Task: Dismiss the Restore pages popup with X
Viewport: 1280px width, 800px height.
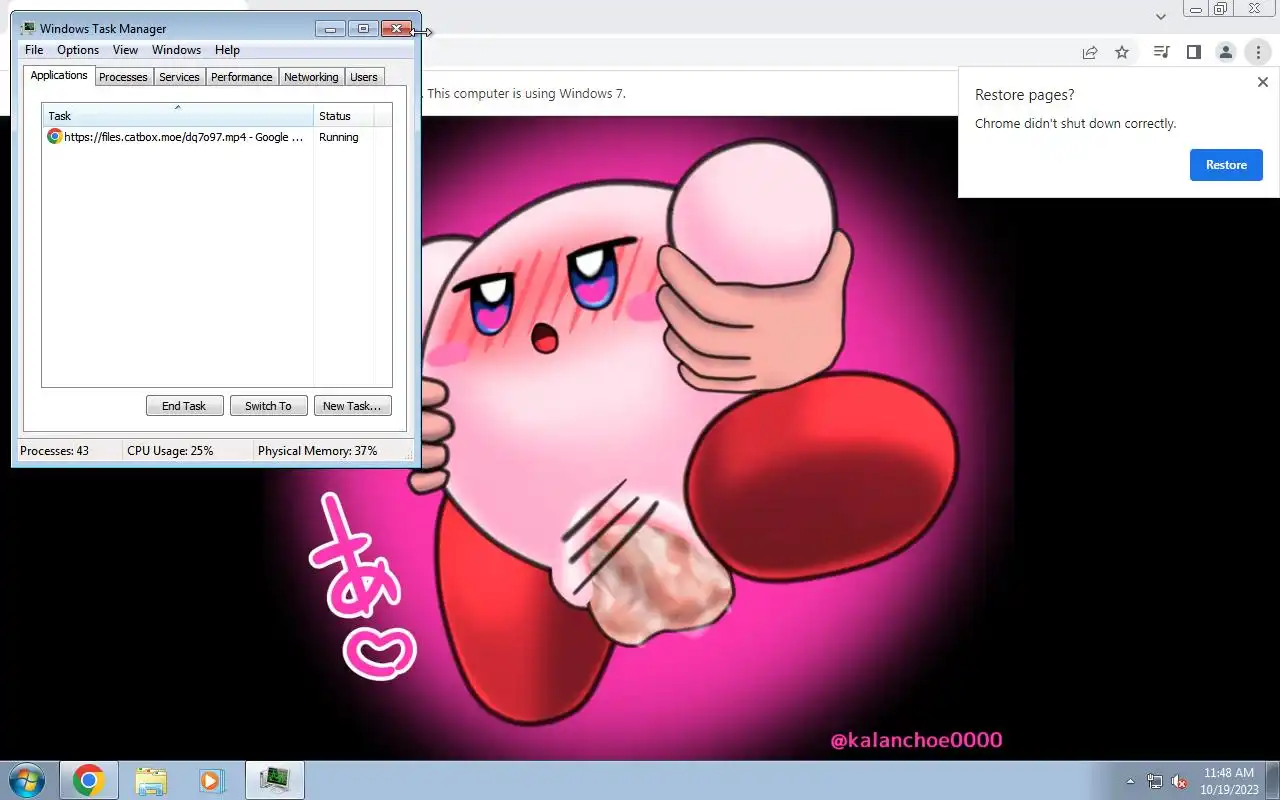Action: tap(1262, 83)
